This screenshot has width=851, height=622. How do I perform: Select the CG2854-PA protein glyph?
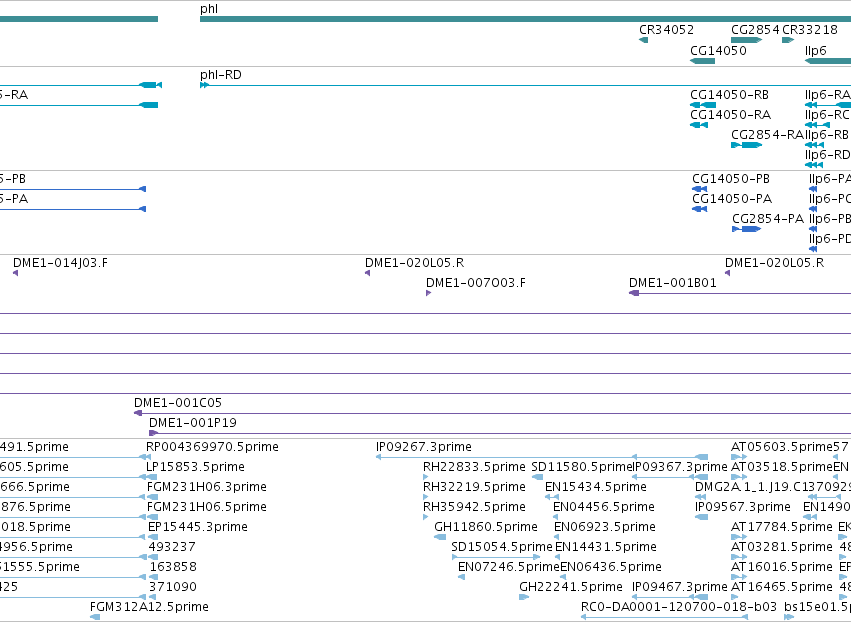(746, 229)
